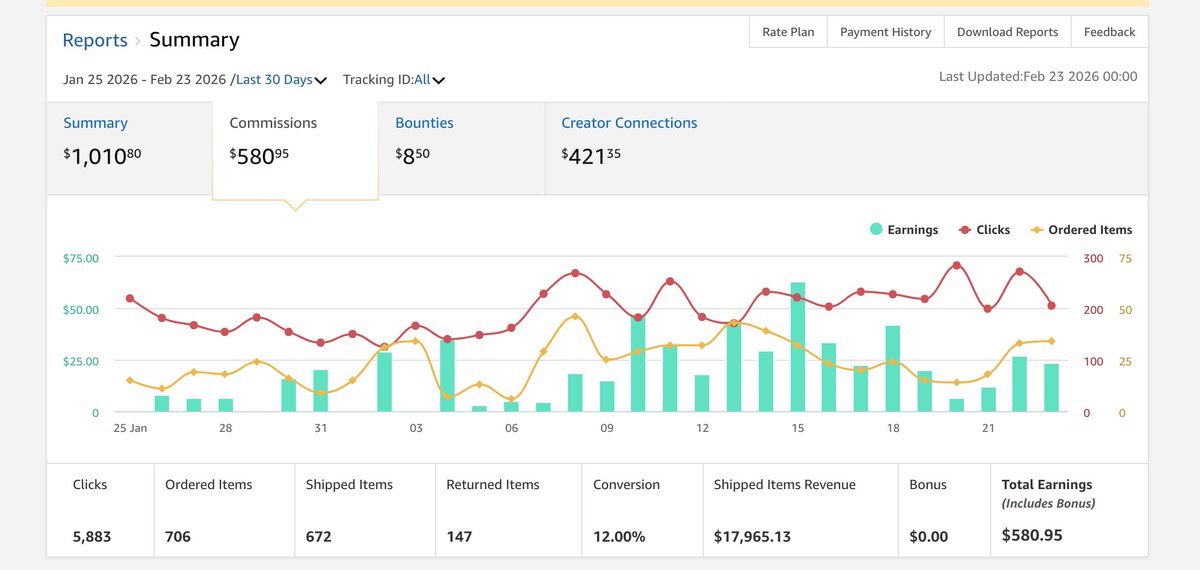Open the Rate Plan page

(x=788, y=32)
